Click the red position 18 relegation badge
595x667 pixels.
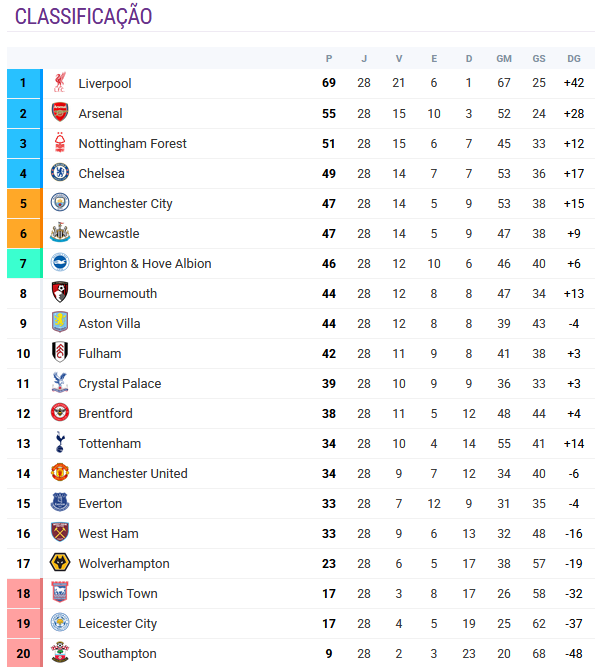(24, 593)
